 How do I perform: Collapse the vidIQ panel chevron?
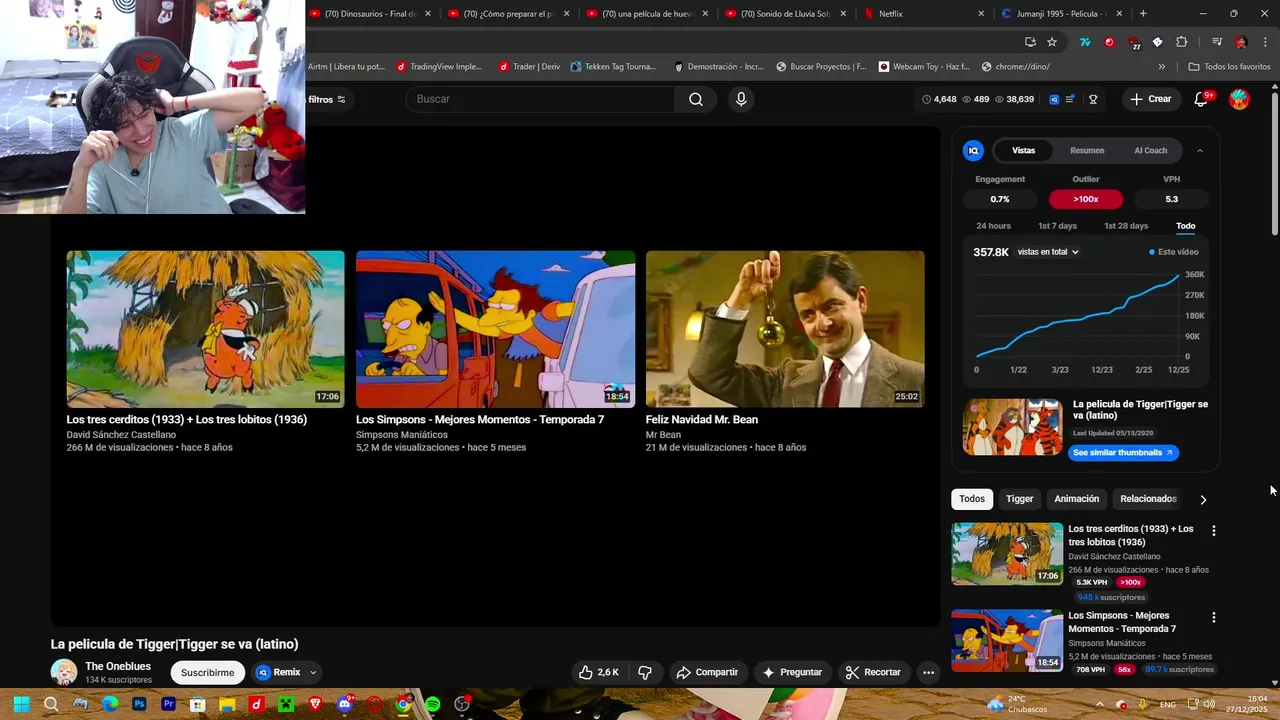click(x=1200, y=150)
